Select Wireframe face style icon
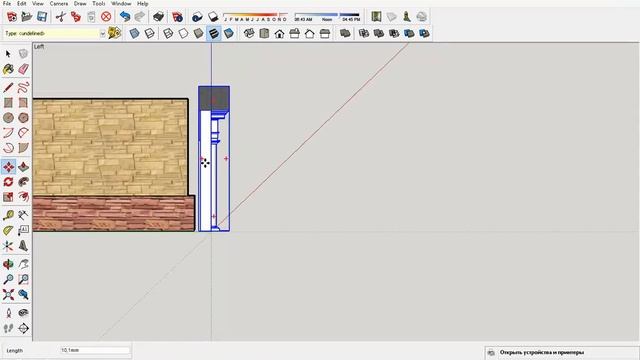640x360 pixels. pyautogui.click(x=168, y=33)
